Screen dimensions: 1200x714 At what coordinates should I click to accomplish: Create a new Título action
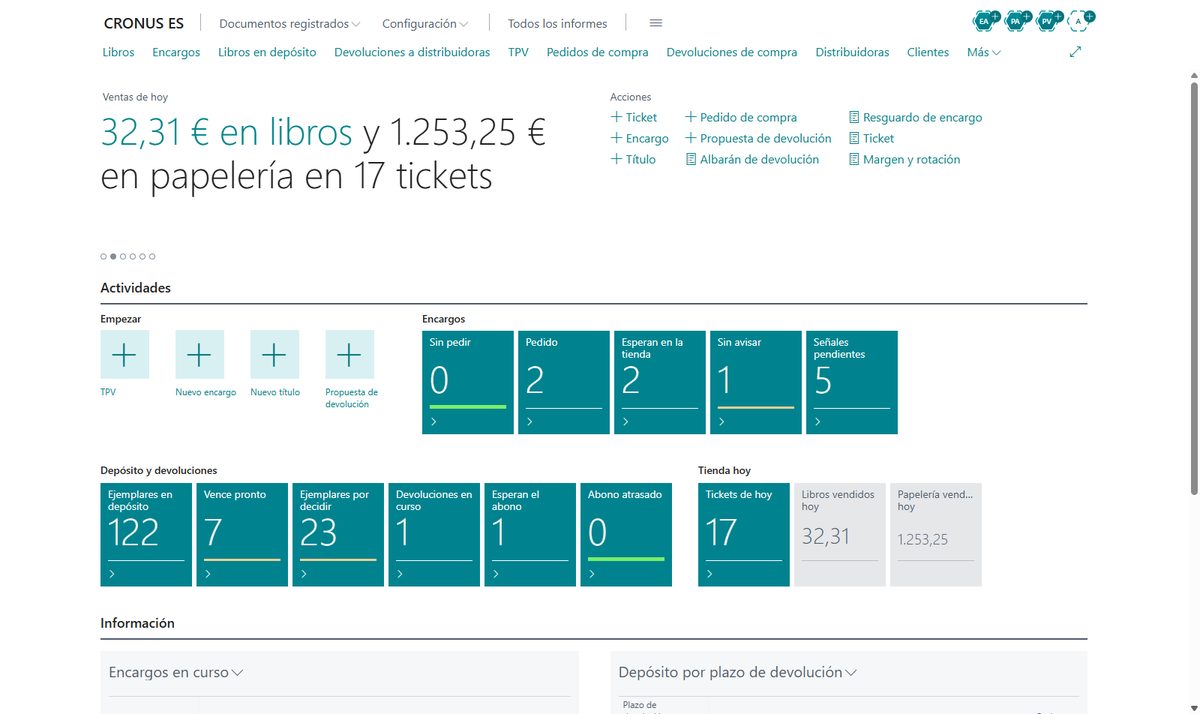click(634, 159)
